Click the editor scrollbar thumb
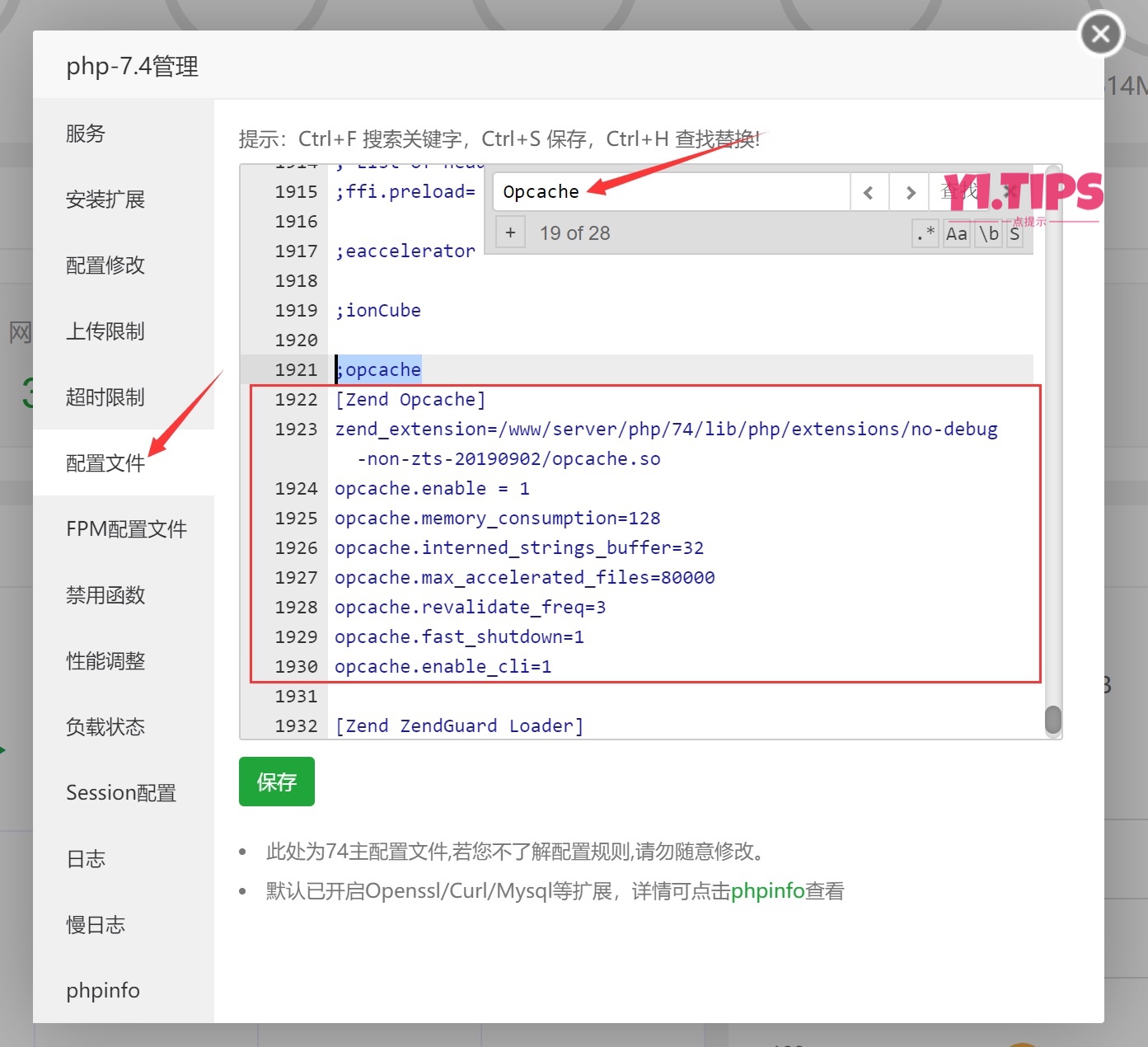This screenshot has height=1047, width=1148. click(x=1052, y=721)
